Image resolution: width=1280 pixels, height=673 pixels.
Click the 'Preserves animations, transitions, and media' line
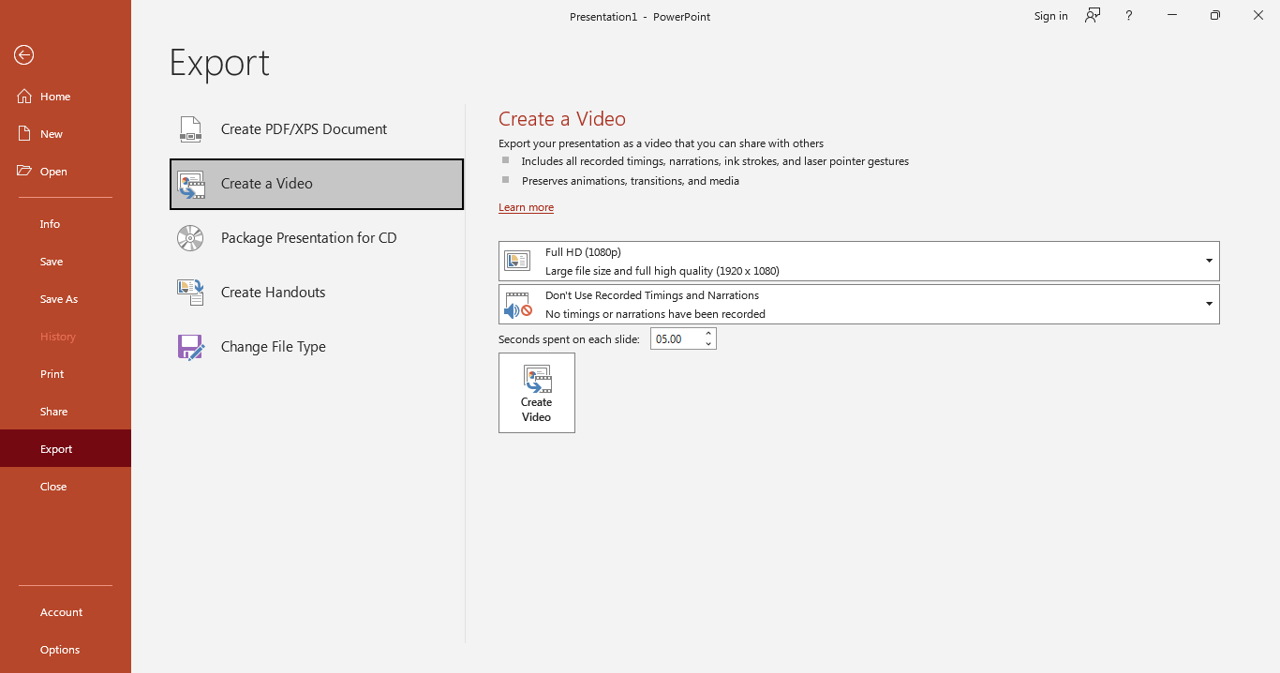tap(631, 181)
